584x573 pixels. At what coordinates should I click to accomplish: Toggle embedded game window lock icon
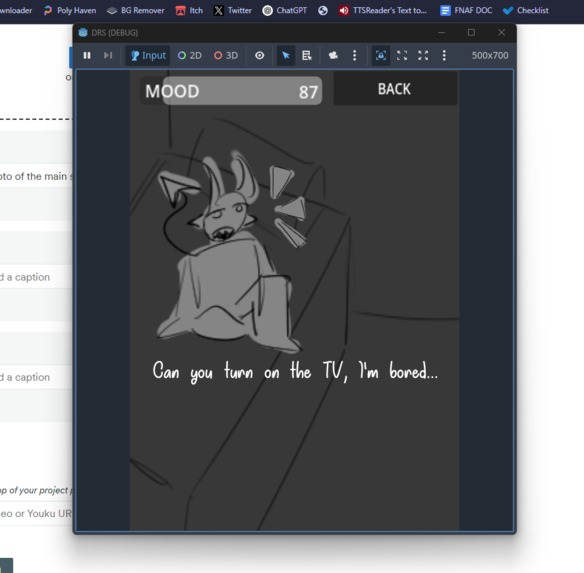381,56
